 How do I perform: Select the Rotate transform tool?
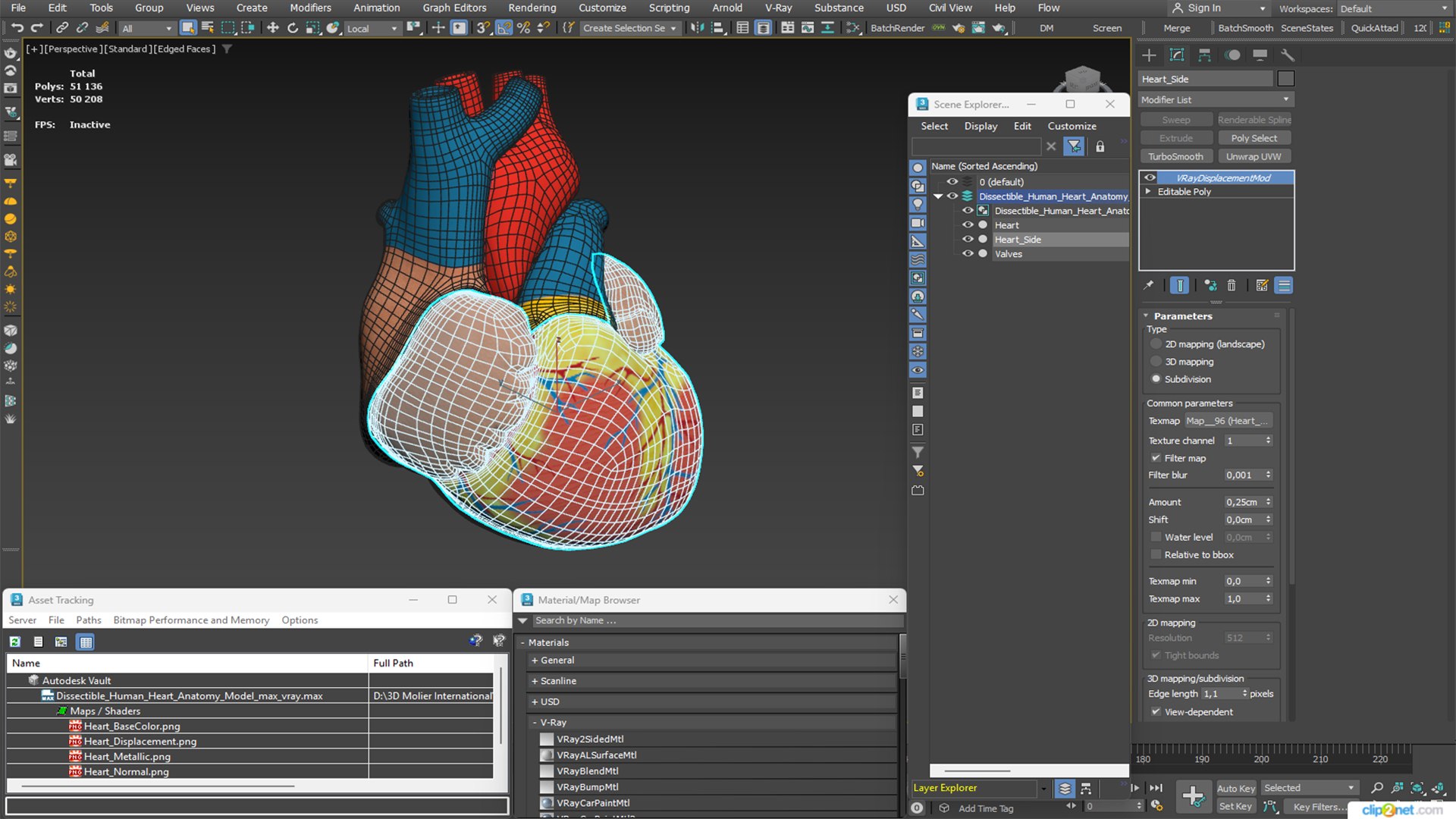293,28
